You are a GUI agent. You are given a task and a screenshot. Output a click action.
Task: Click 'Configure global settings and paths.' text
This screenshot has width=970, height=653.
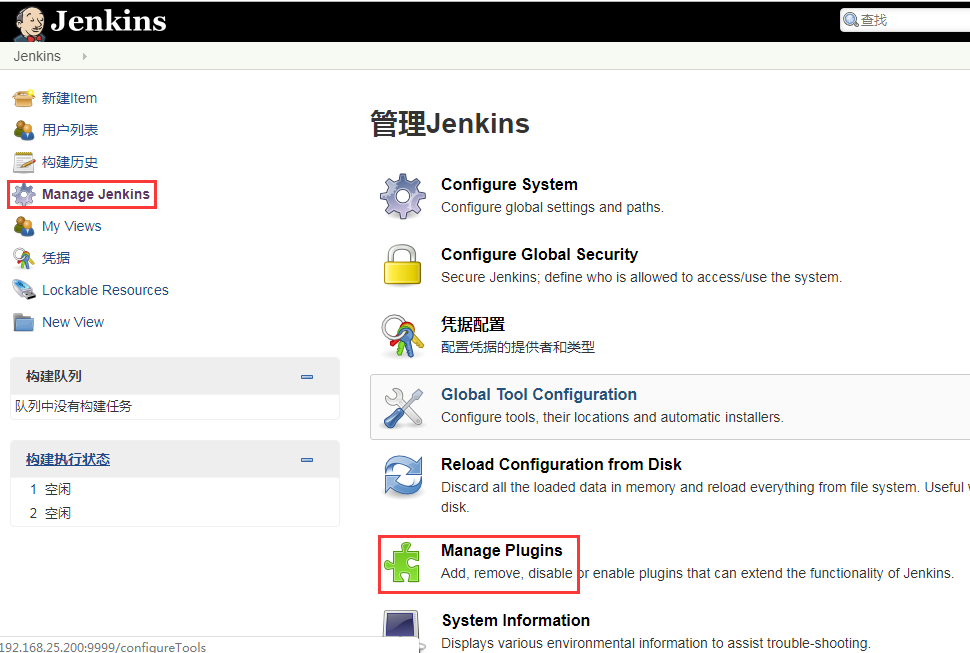[552, 207]
